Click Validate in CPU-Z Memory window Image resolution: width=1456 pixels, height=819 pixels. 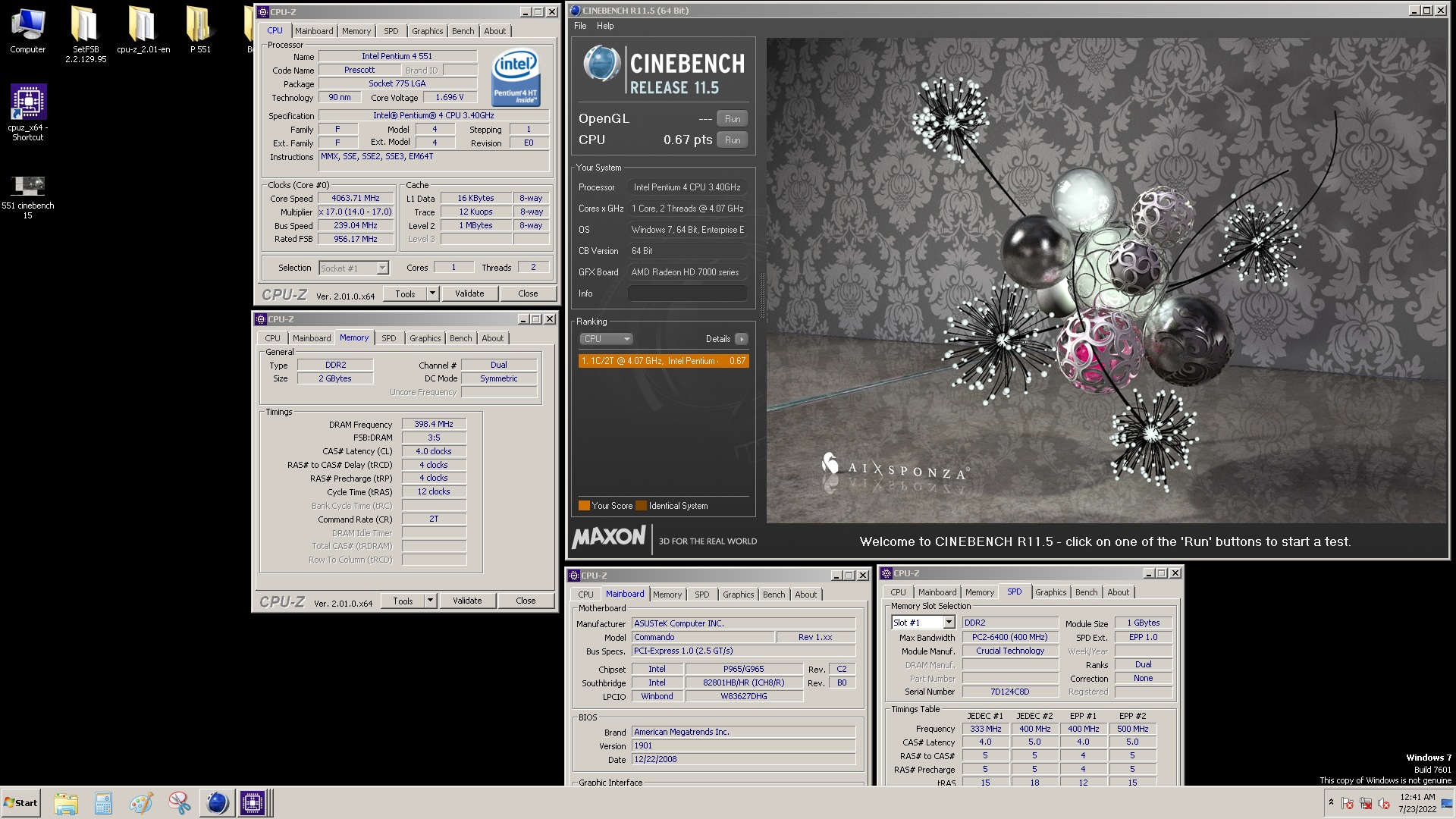pos(467,601)
